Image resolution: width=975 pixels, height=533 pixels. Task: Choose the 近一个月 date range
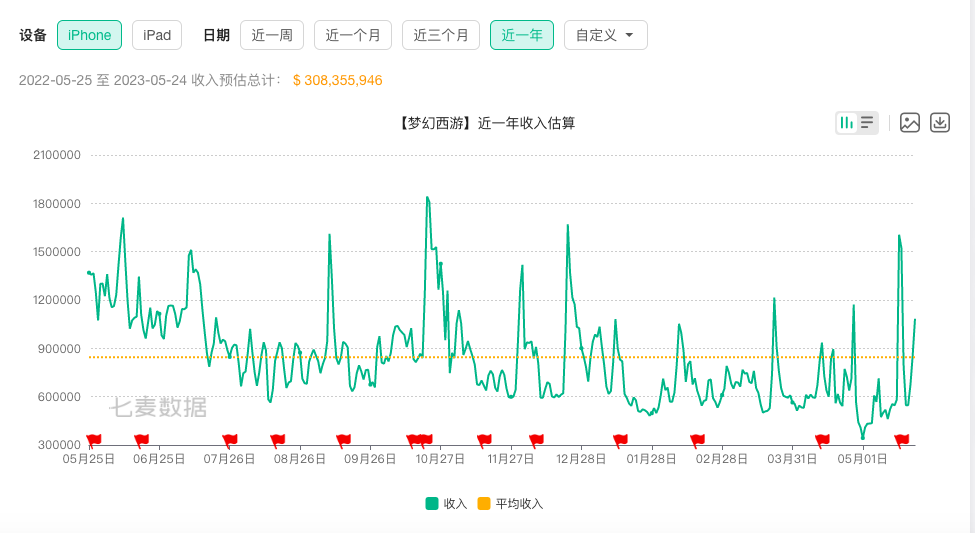click(x=353, y=35)
